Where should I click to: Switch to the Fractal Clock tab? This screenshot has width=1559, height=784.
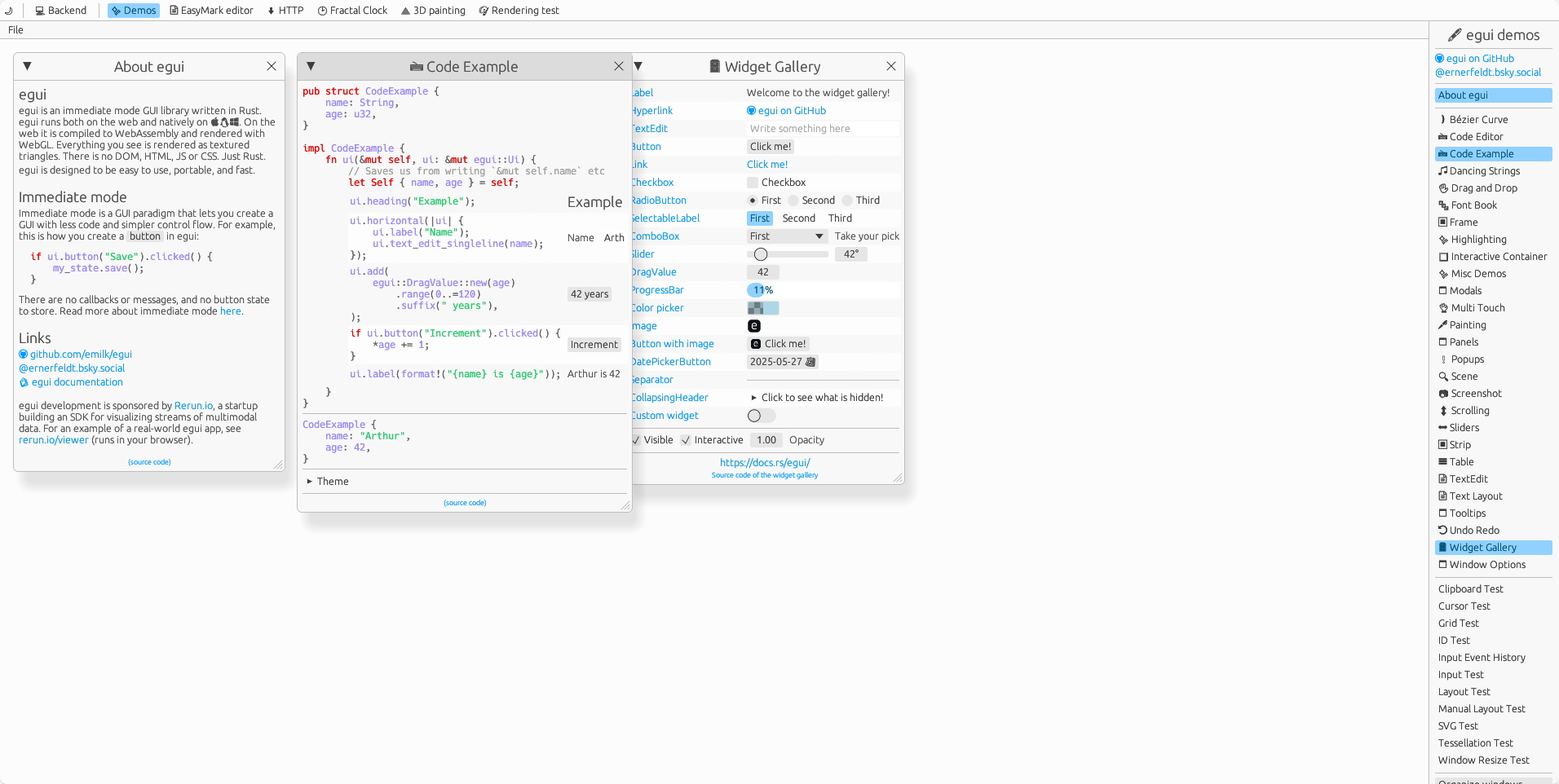352,11
